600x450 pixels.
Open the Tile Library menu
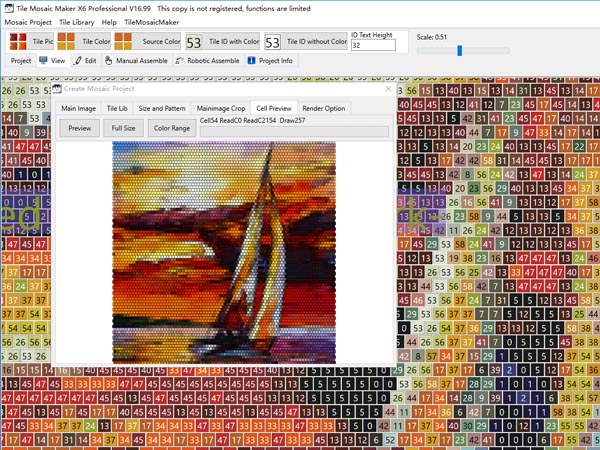[77, 22]
